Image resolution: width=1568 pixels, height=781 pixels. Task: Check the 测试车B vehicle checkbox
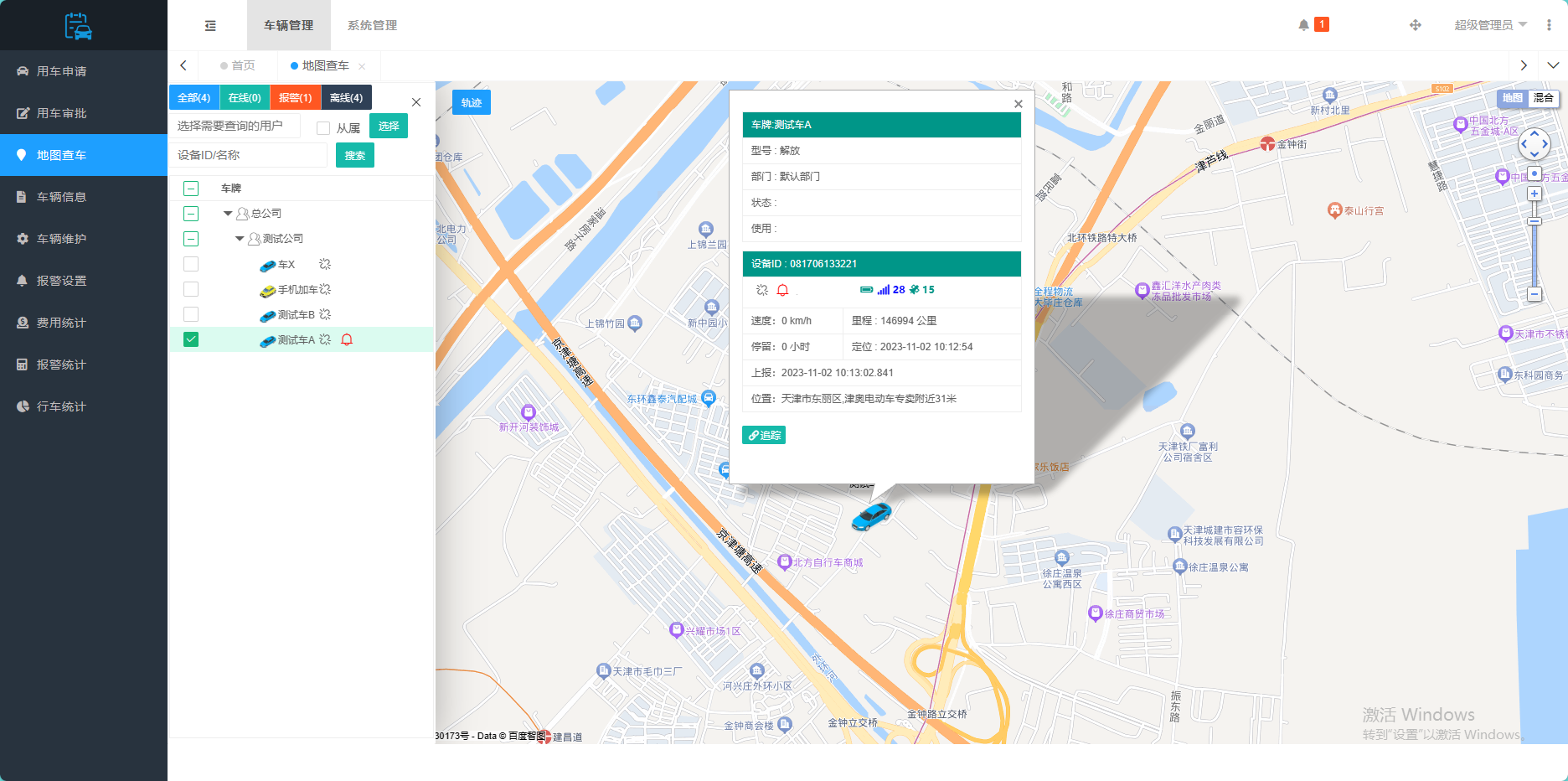pyautogui.click(x=191, y=314)
